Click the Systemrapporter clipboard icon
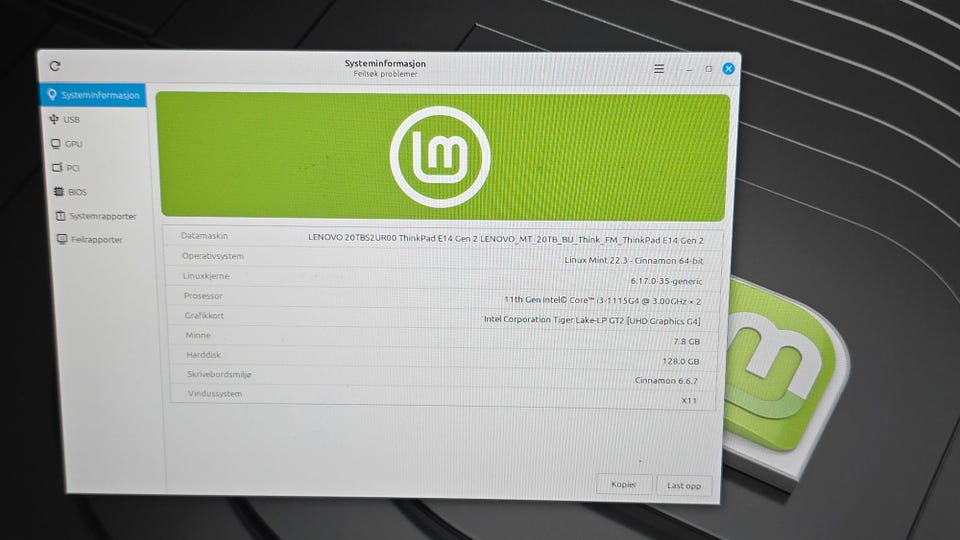 pos(61,216)
